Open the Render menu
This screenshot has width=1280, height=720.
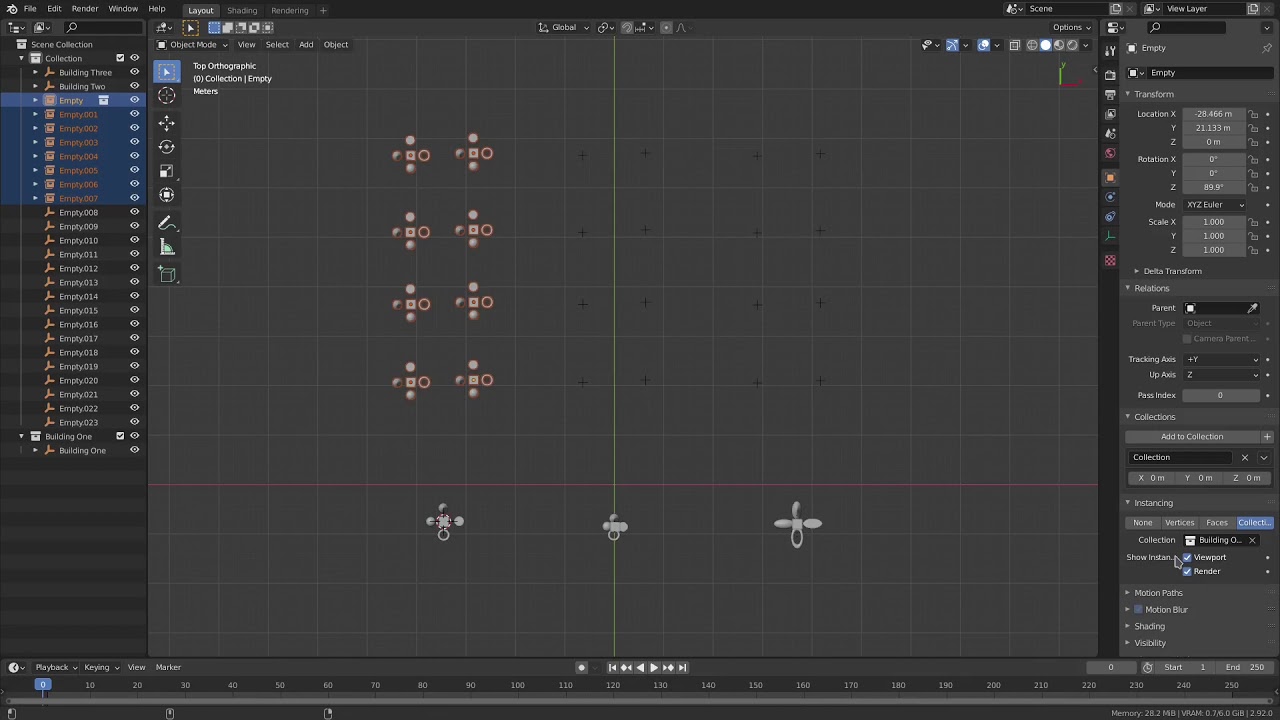coord(85,9)
